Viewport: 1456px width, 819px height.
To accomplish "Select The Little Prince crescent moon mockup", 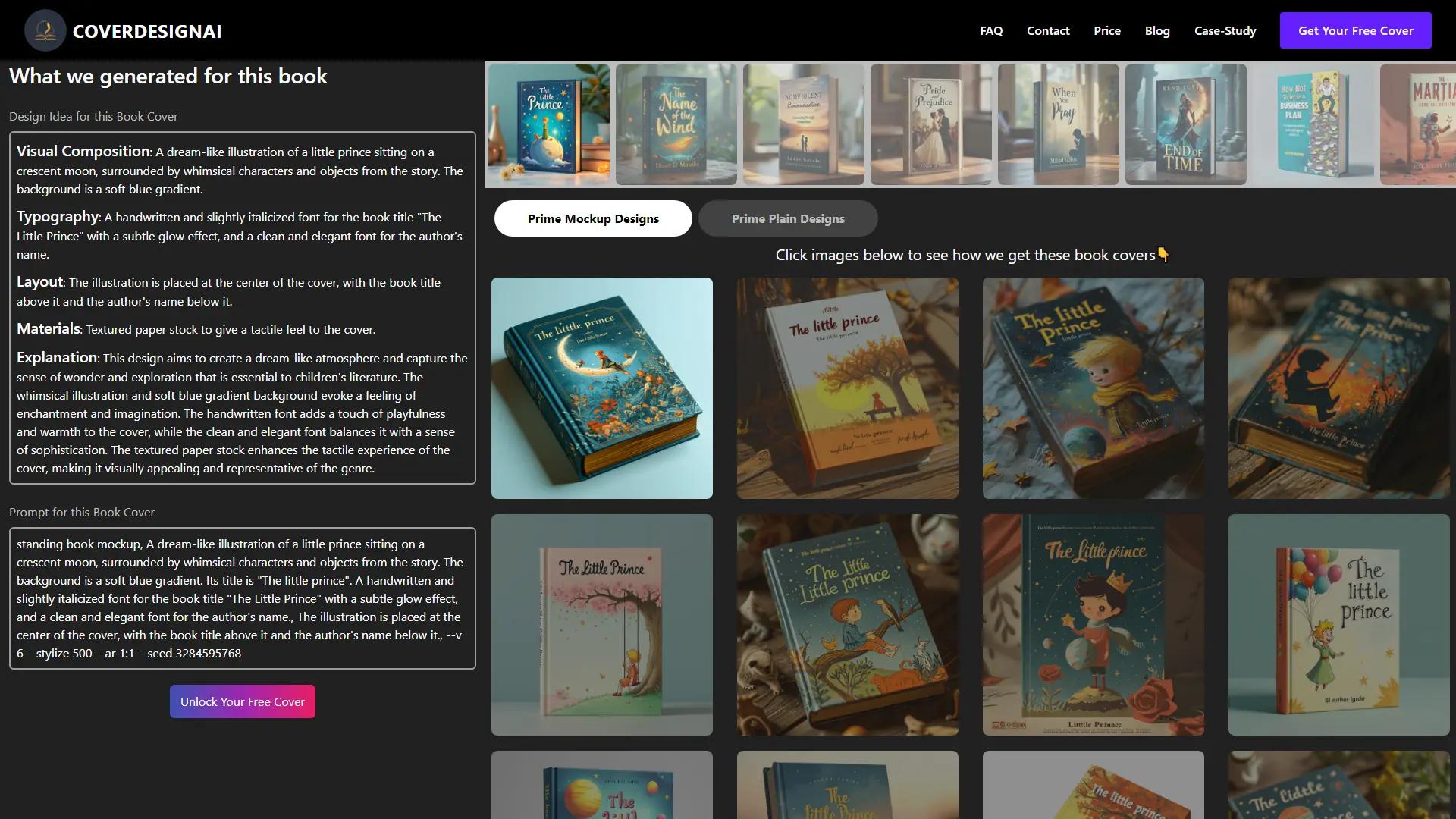I will click(x=601, y=388).
